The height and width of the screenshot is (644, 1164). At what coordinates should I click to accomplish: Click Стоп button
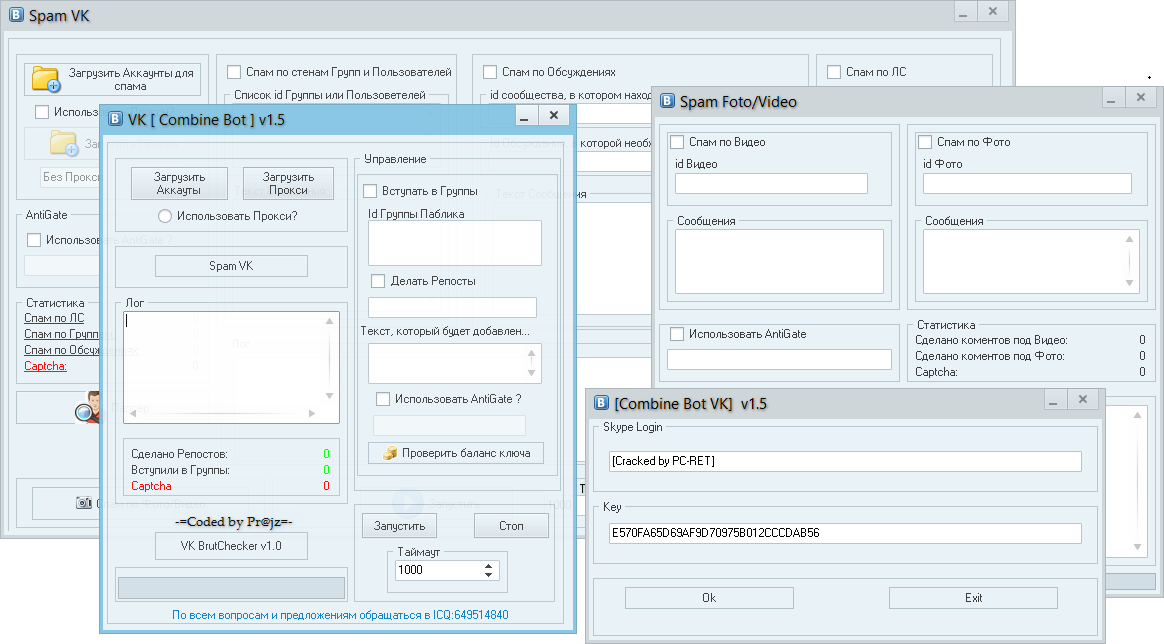pyautogui.click(x=511, y=525)
